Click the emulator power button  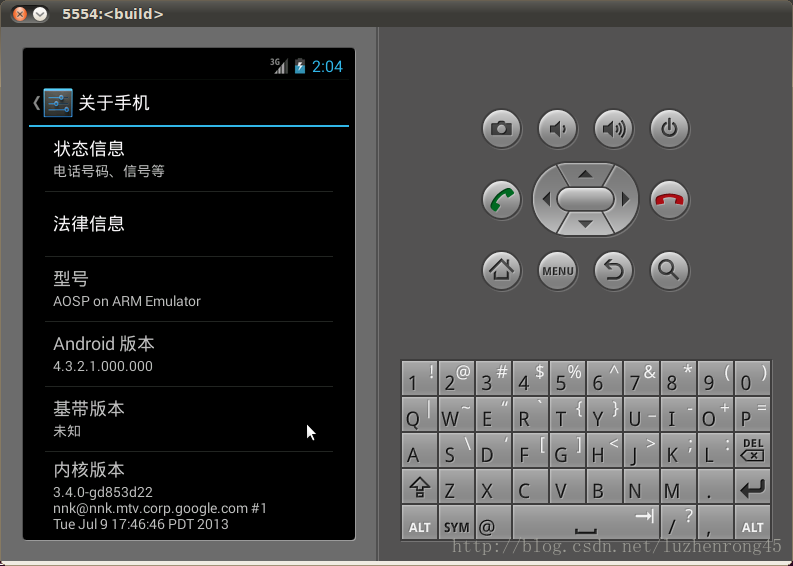[x=669, y=128]
